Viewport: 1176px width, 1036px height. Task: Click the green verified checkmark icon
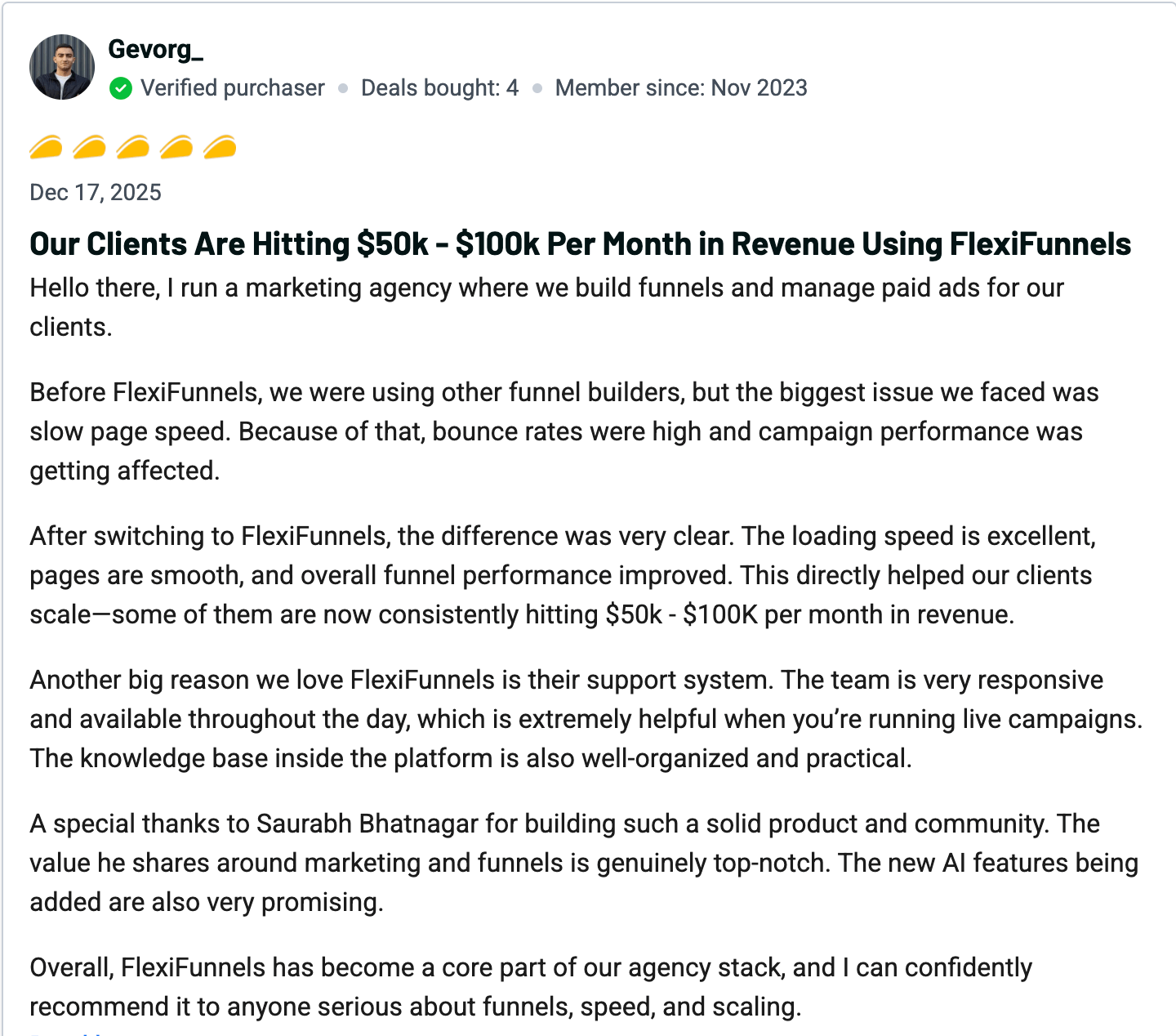pos(121,88)
